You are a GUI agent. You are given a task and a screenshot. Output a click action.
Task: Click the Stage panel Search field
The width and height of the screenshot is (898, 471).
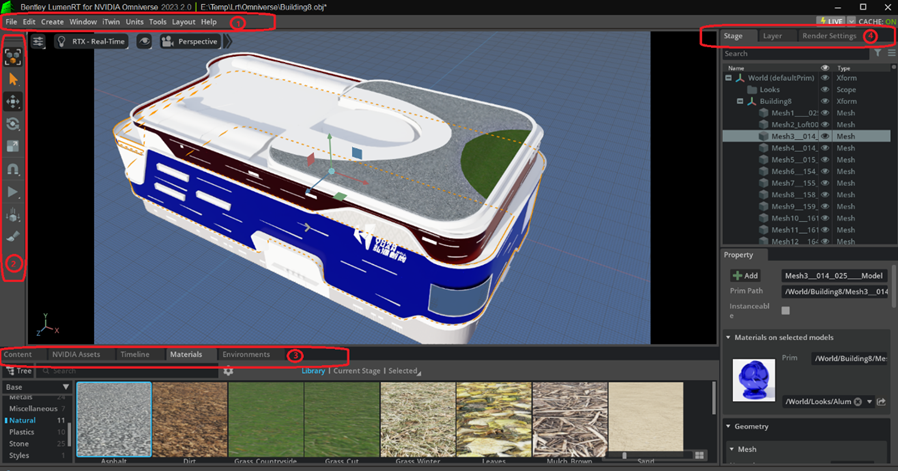pyautogui.click(x=795, y=53)
